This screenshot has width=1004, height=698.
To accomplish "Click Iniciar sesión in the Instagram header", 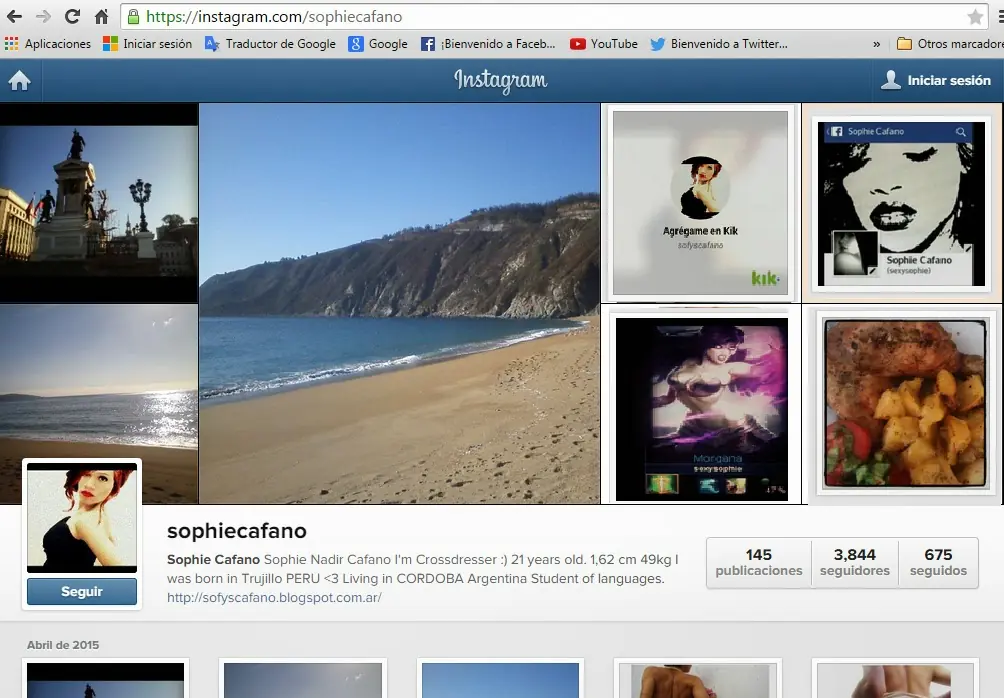I will [x=949, y=81].
